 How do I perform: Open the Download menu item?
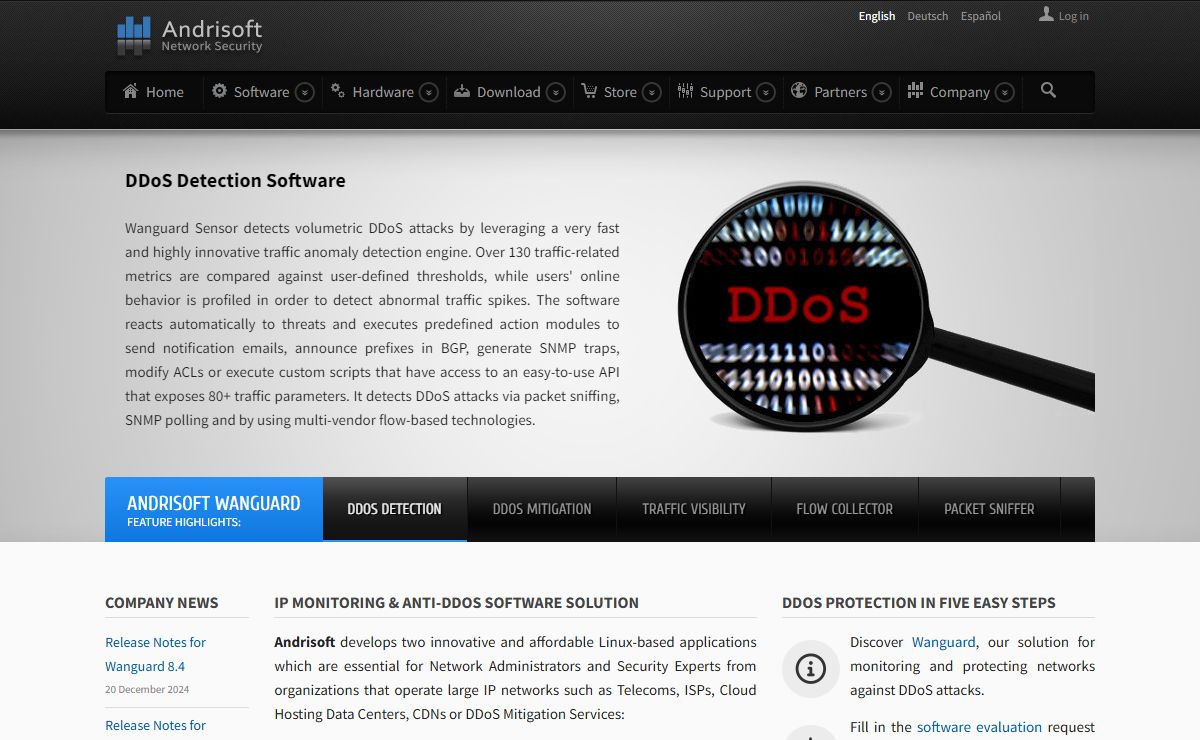coord(508,92)
